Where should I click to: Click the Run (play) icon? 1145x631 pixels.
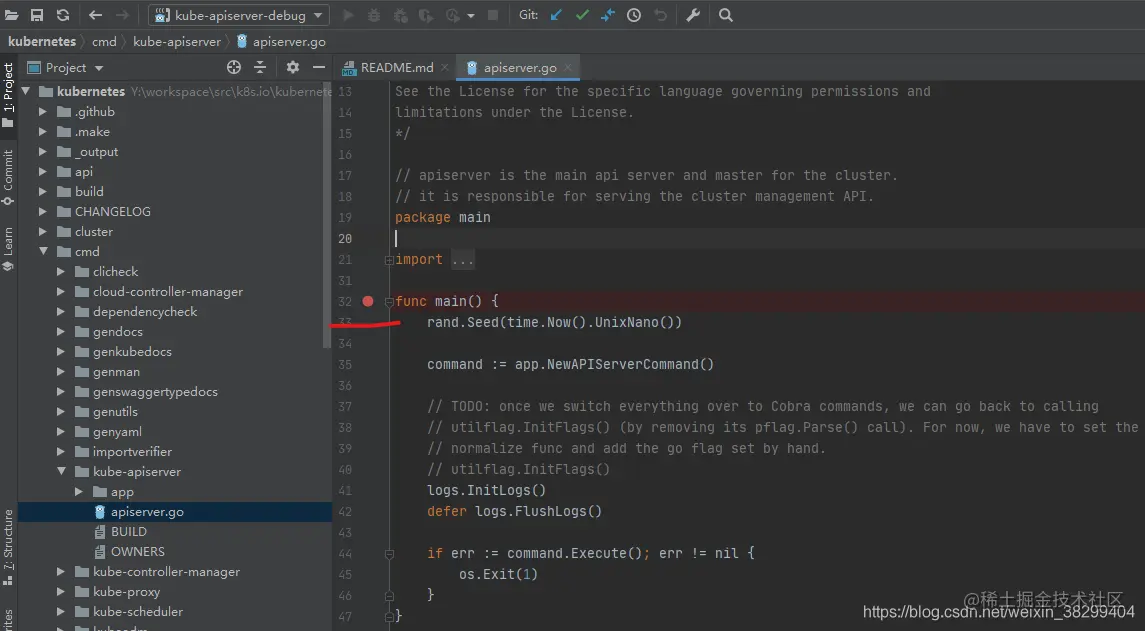349,15
